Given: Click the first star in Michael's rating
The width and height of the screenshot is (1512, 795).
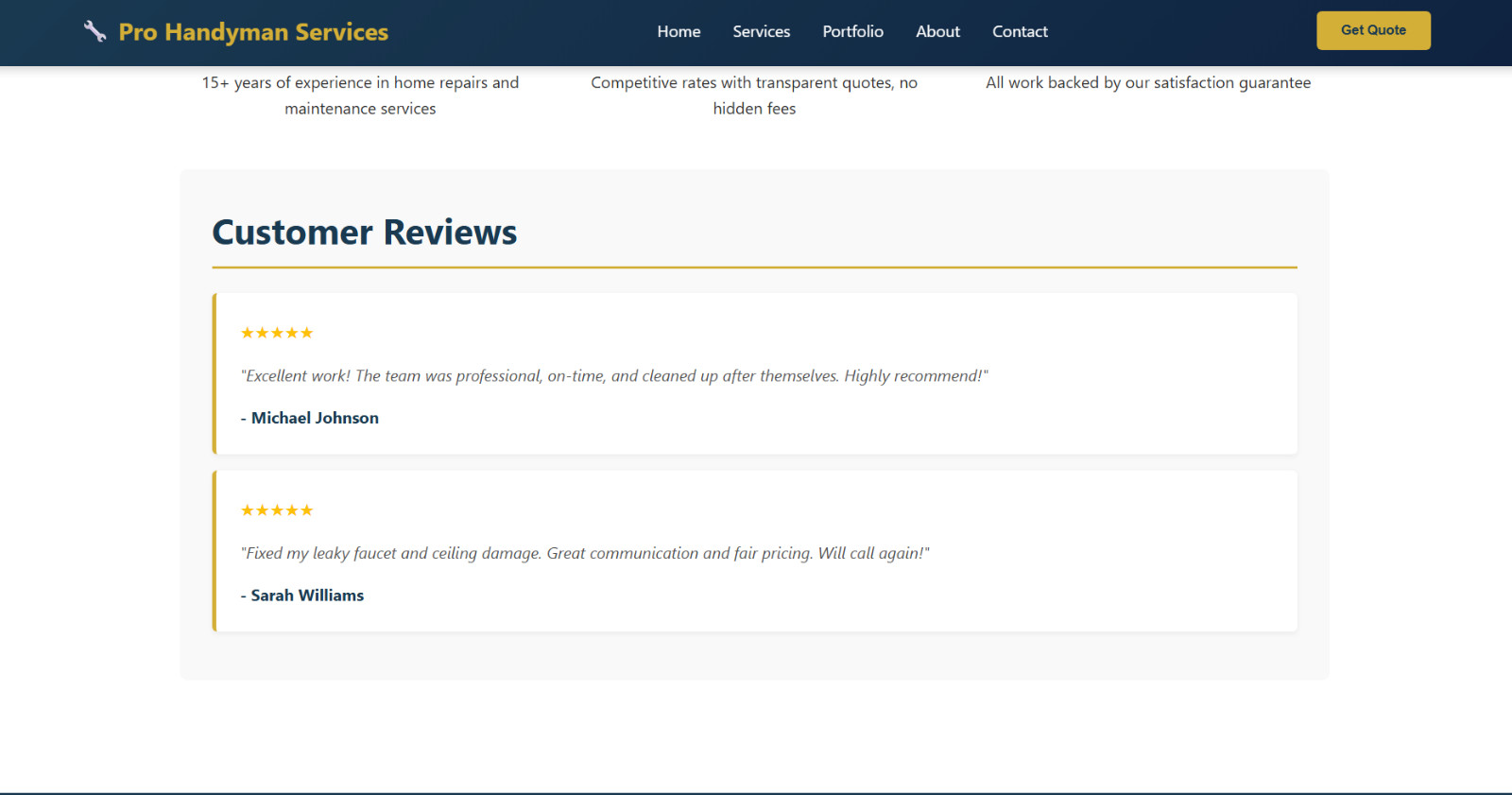Looking at the screenshot, I should click(x=248, y=333).
